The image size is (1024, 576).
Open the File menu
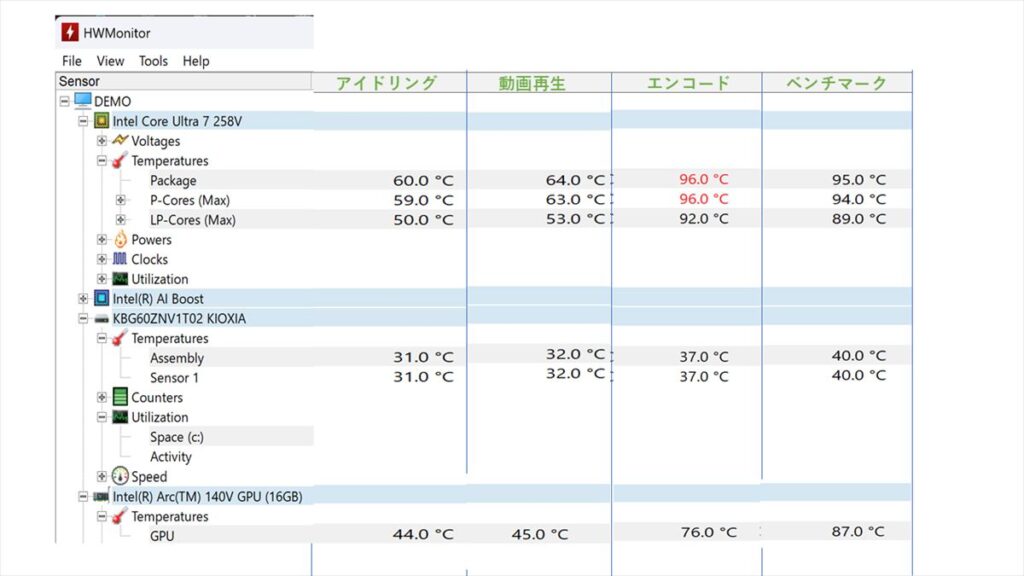pyautogui.click(x=72, y=61)
